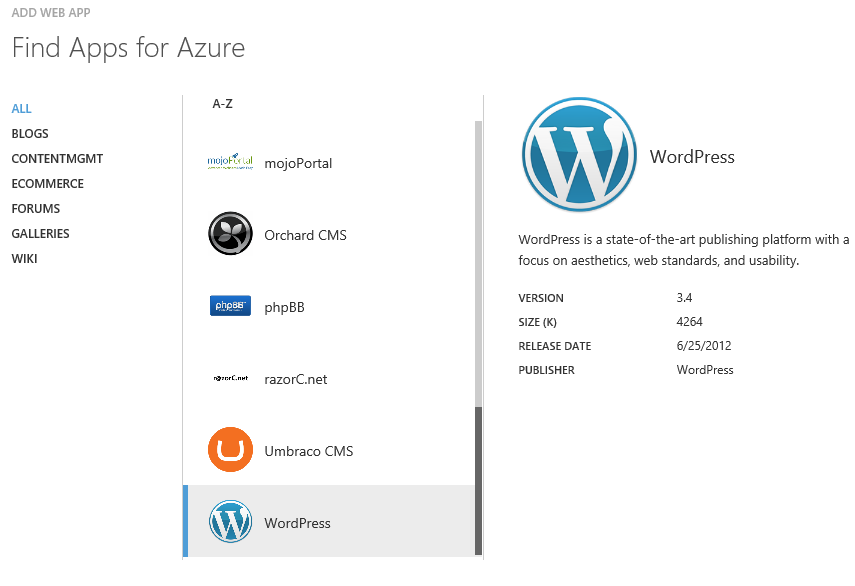Click the release date 6/25/2012
Screen dimensions: 855x586
704,346
